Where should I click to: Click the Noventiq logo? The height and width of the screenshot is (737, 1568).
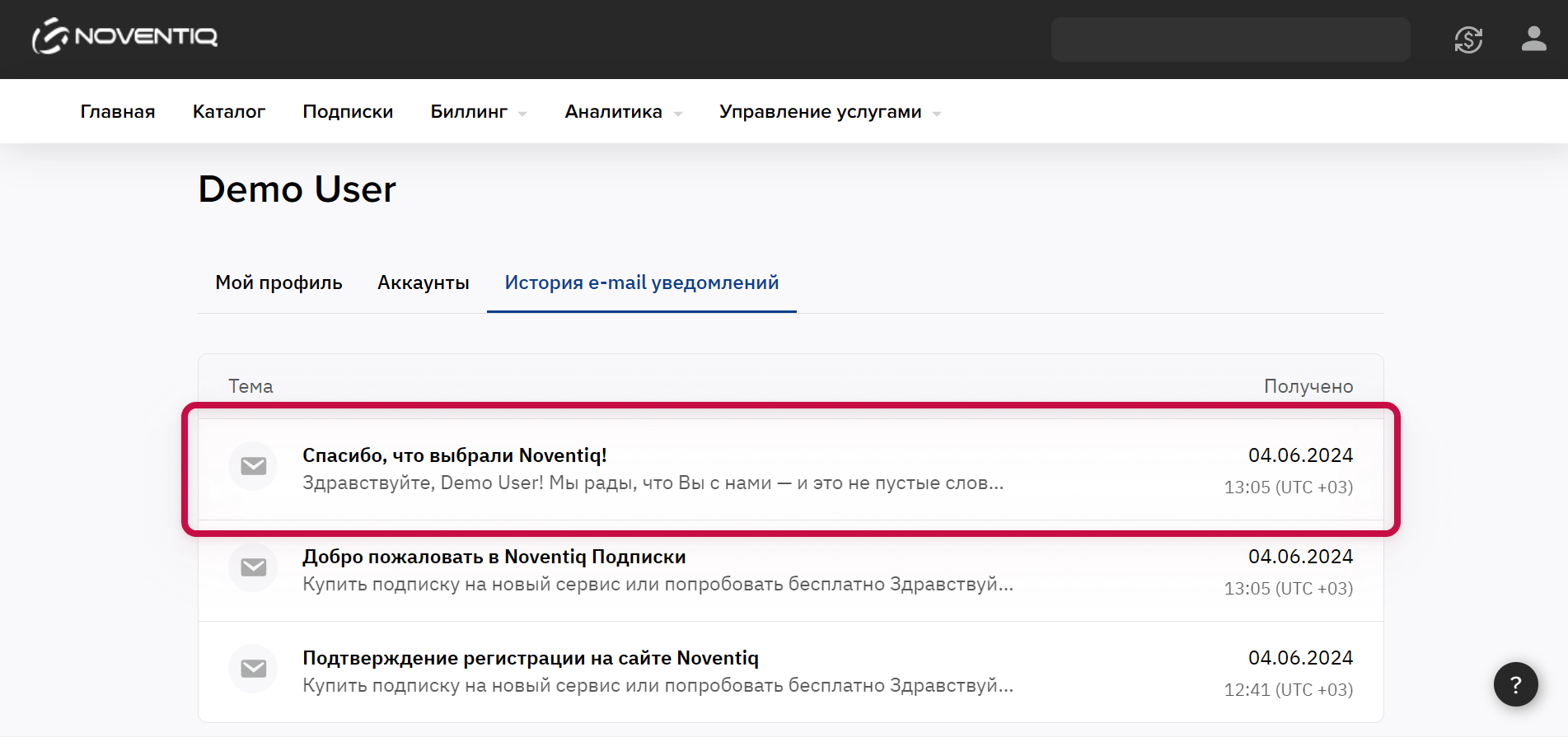(x=124, y=37)
